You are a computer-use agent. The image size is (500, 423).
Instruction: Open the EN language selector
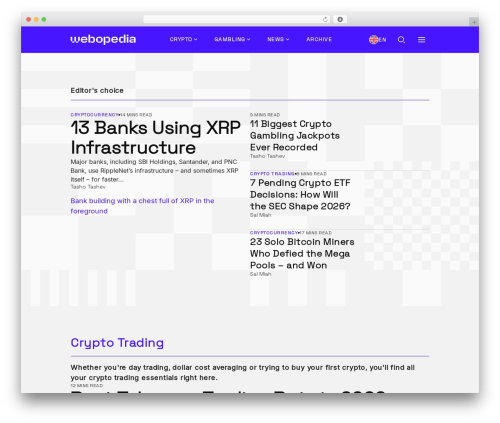click(382, 40)
